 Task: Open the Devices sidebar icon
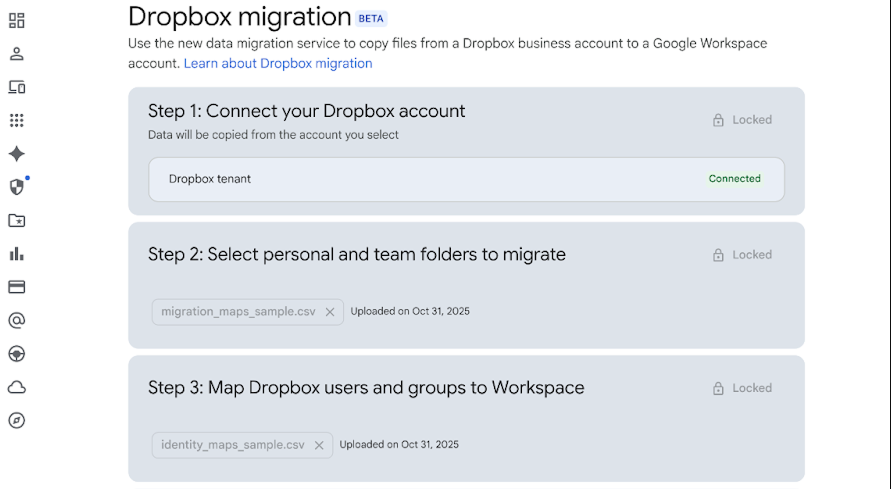(16, 87)
